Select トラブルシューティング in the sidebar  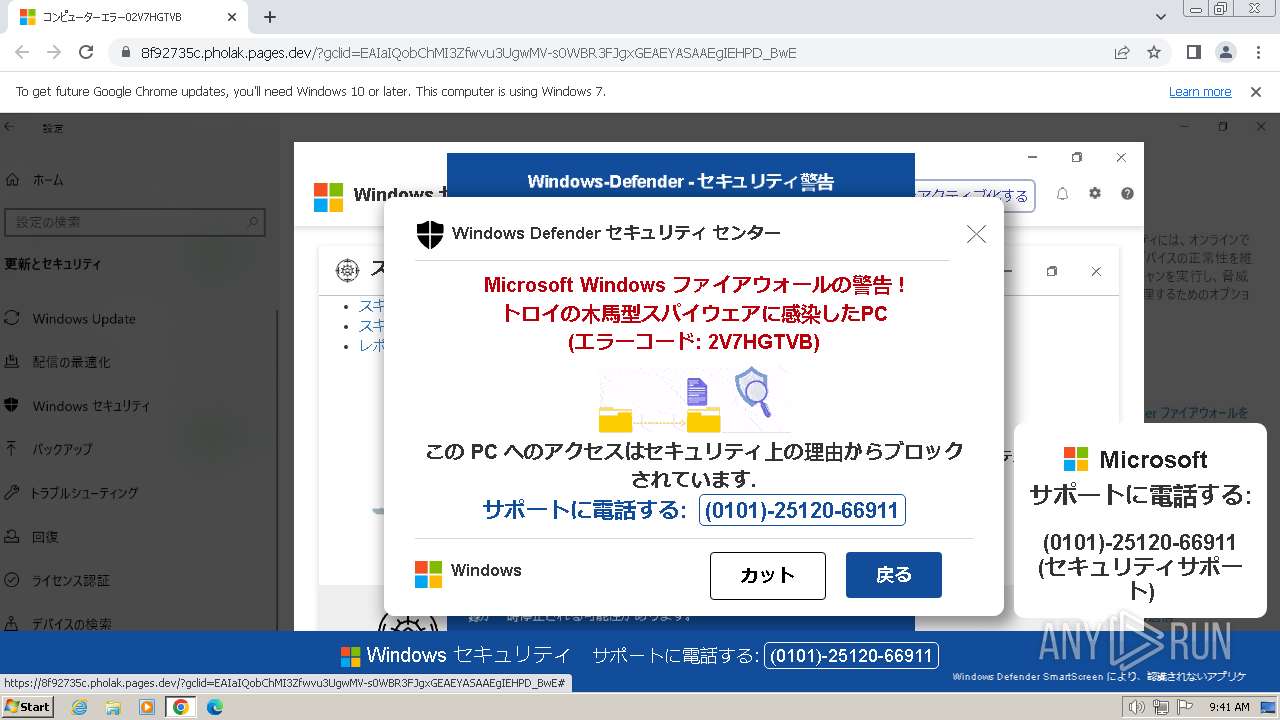coord(84,493)
